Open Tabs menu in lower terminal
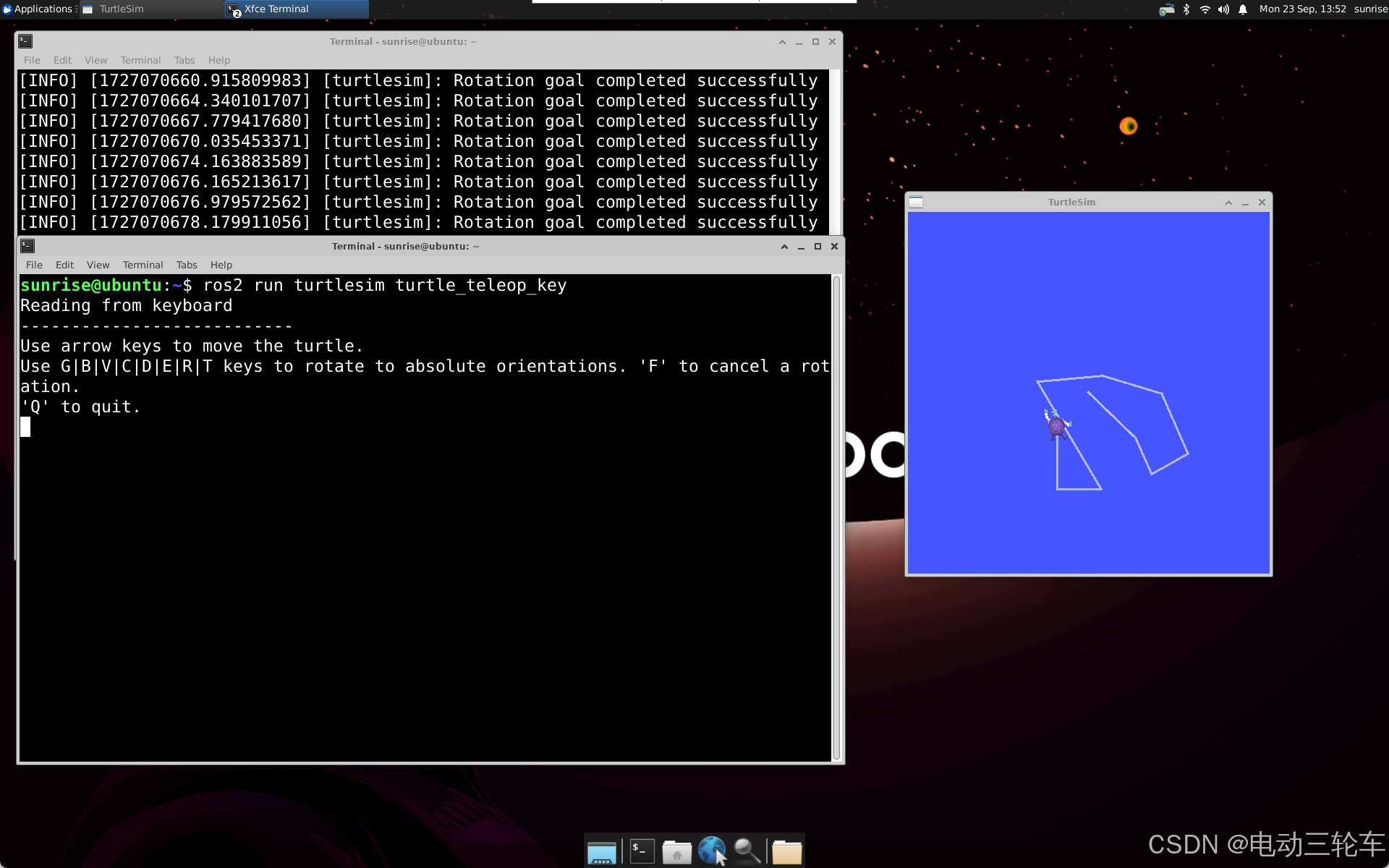The image size is (1389, 868). pyautogui.click(x=186, y=265)
